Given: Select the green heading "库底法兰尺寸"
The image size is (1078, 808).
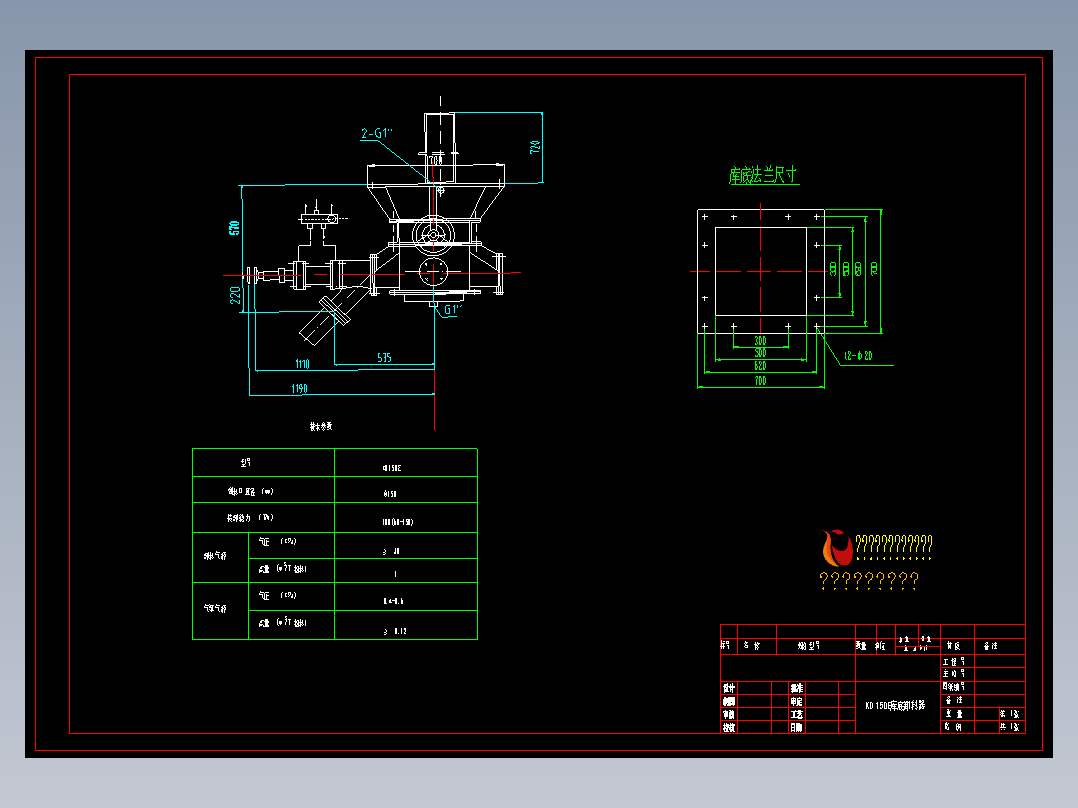Looking at the screenshot, I should click(x=763, y=175).
